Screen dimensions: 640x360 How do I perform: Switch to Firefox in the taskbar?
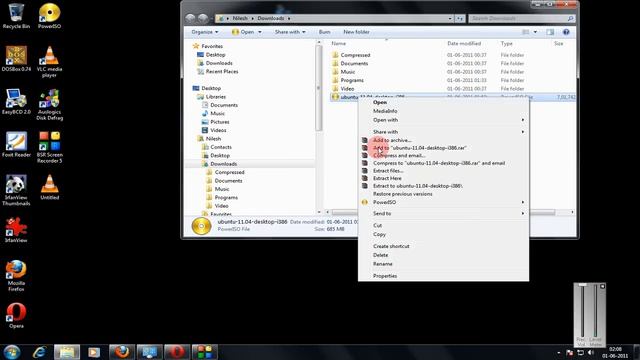[x=122, y=352]
